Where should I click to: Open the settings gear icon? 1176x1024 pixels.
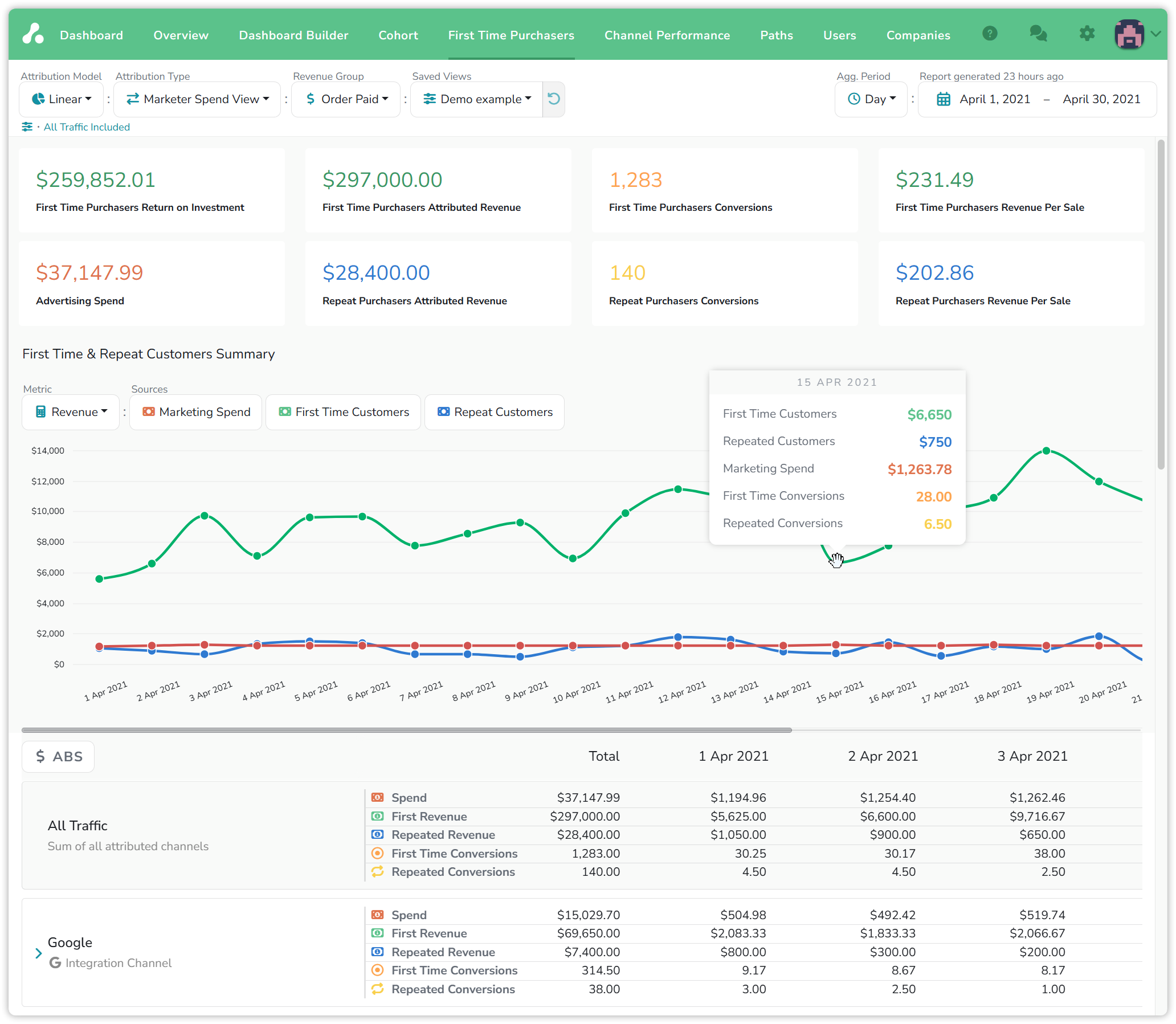(x=1087, y=34)
